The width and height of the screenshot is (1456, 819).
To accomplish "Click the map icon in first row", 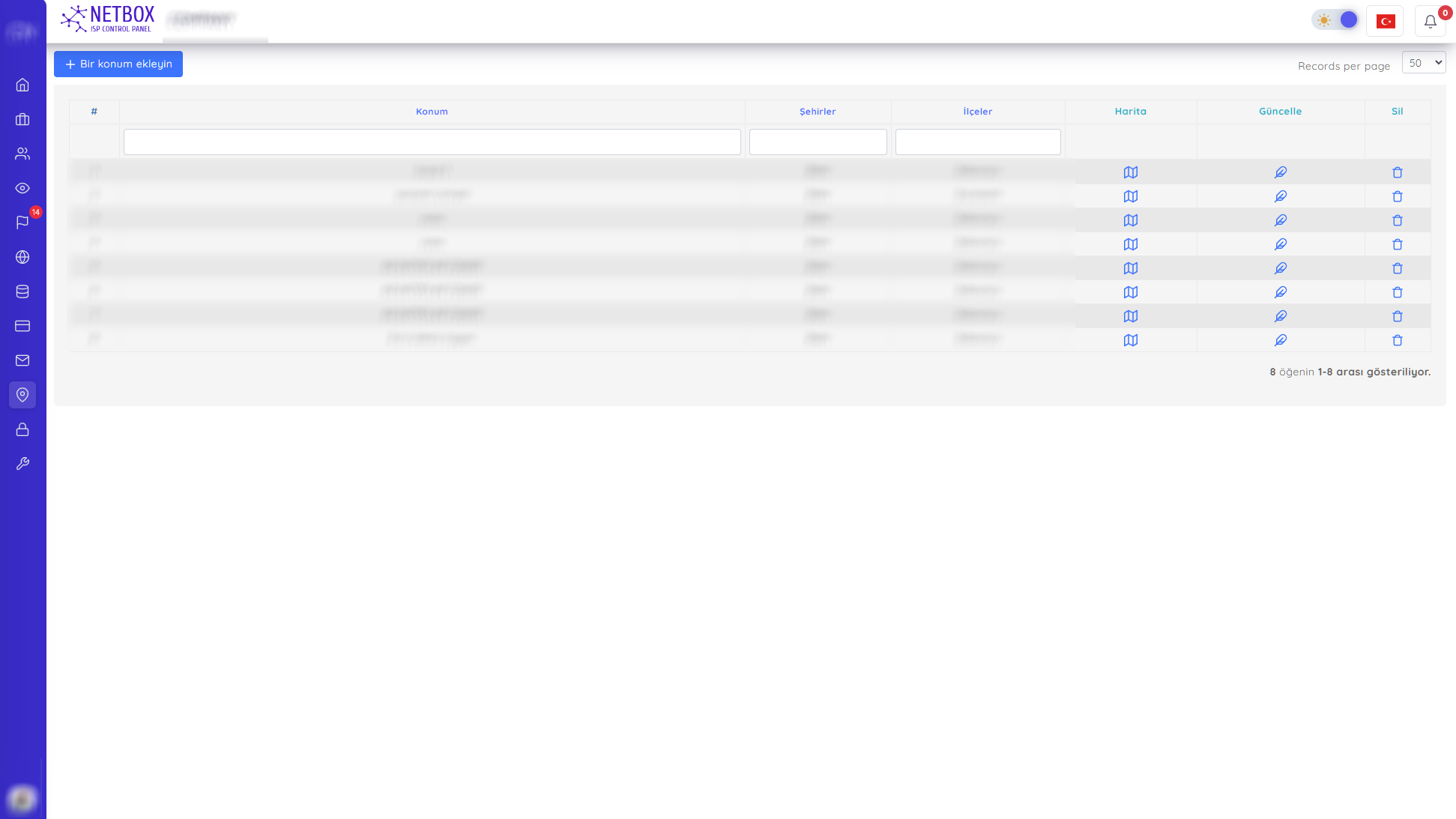I will pyautogui.click(x=1131, y=172).
